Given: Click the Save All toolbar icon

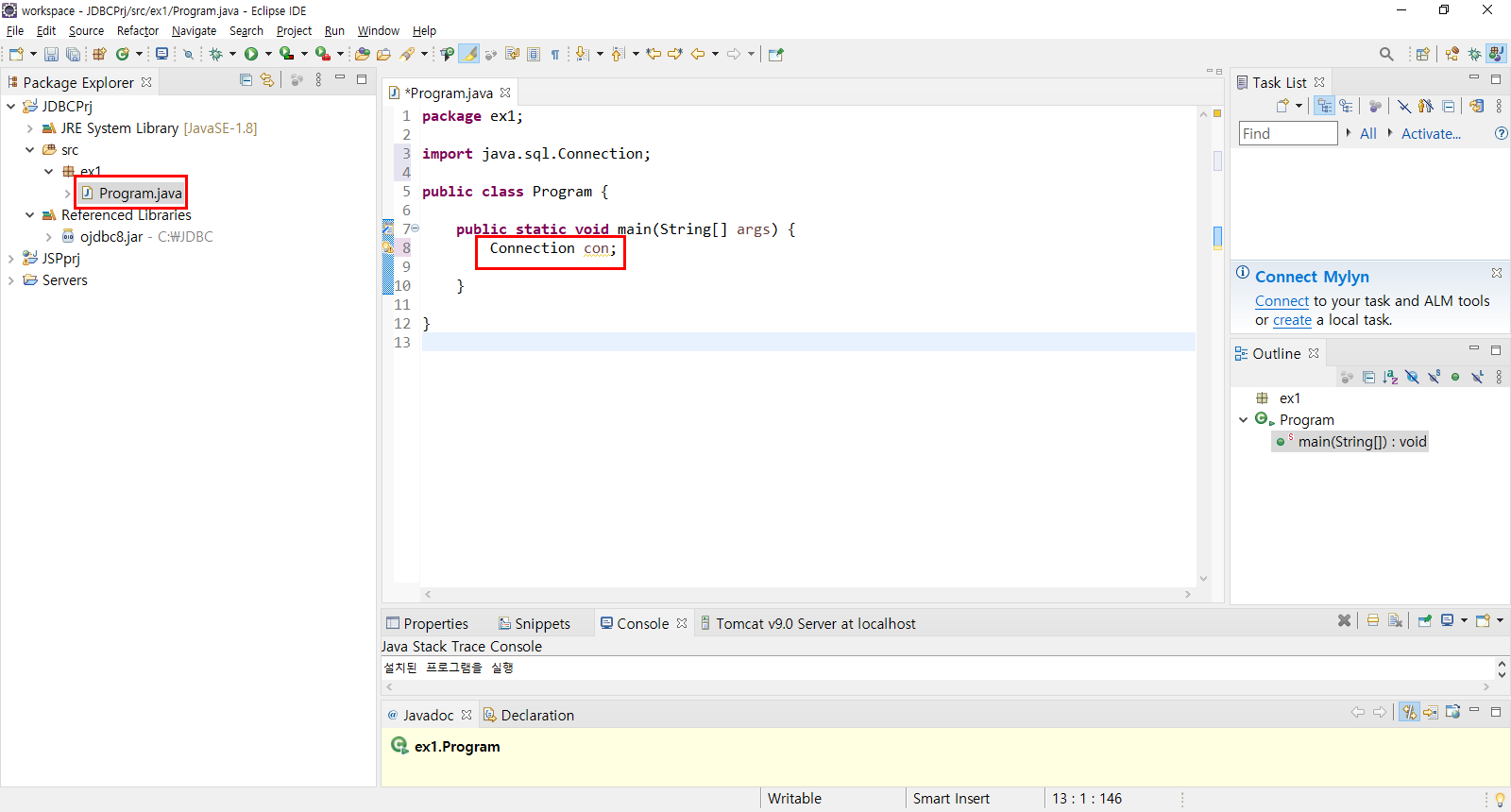Looking at the screenshot, I should 73,54.
